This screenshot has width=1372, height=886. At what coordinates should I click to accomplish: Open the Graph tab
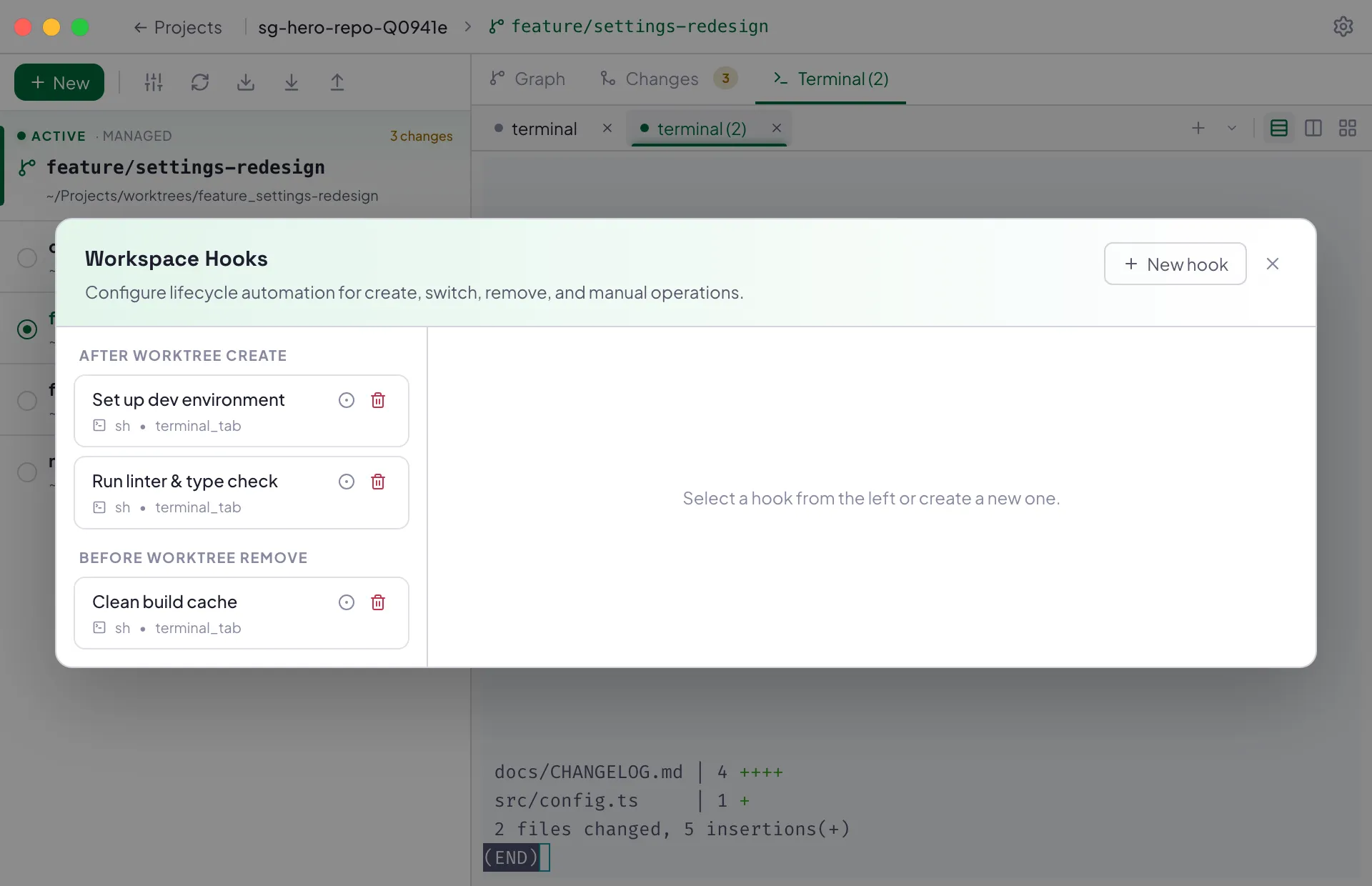click(527, 79)
